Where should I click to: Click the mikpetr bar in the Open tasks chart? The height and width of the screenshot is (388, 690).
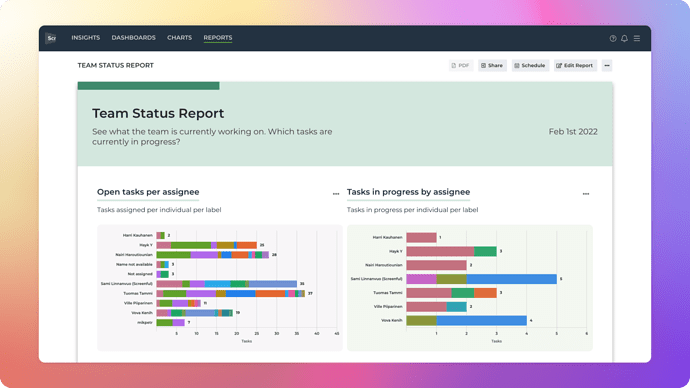171,322
